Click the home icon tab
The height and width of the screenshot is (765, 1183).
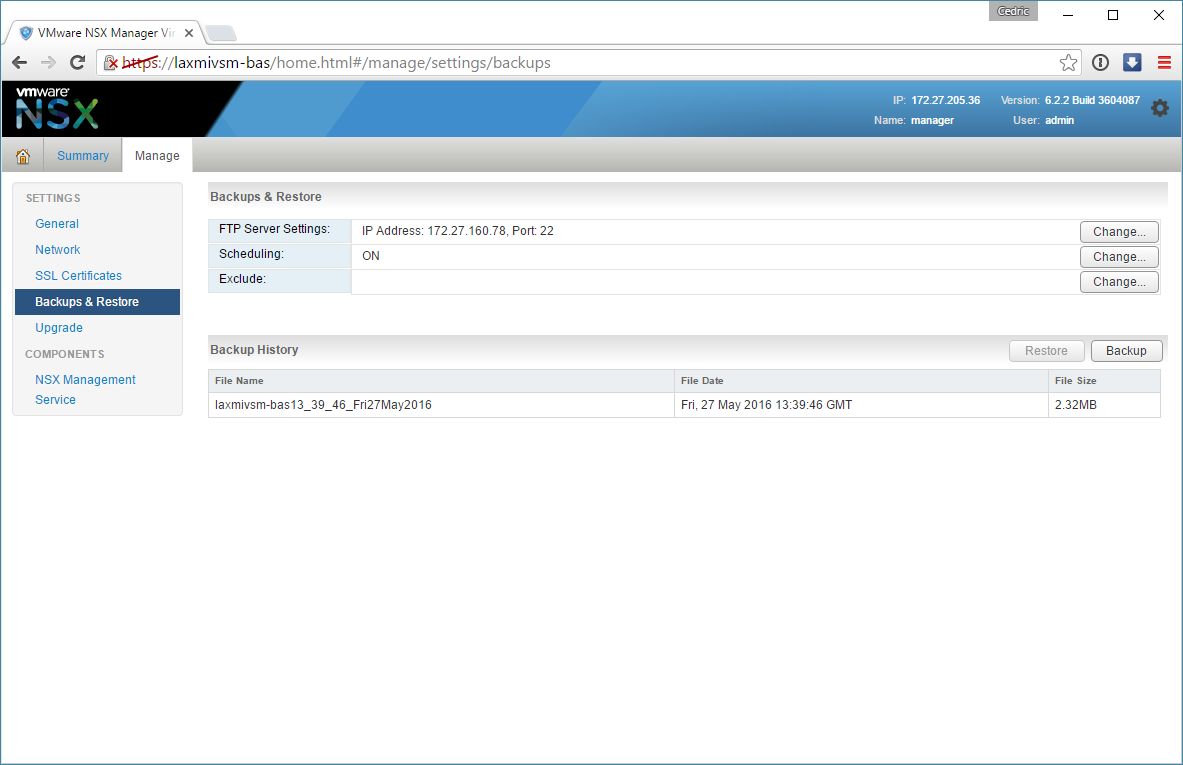(x=22, y=156)
